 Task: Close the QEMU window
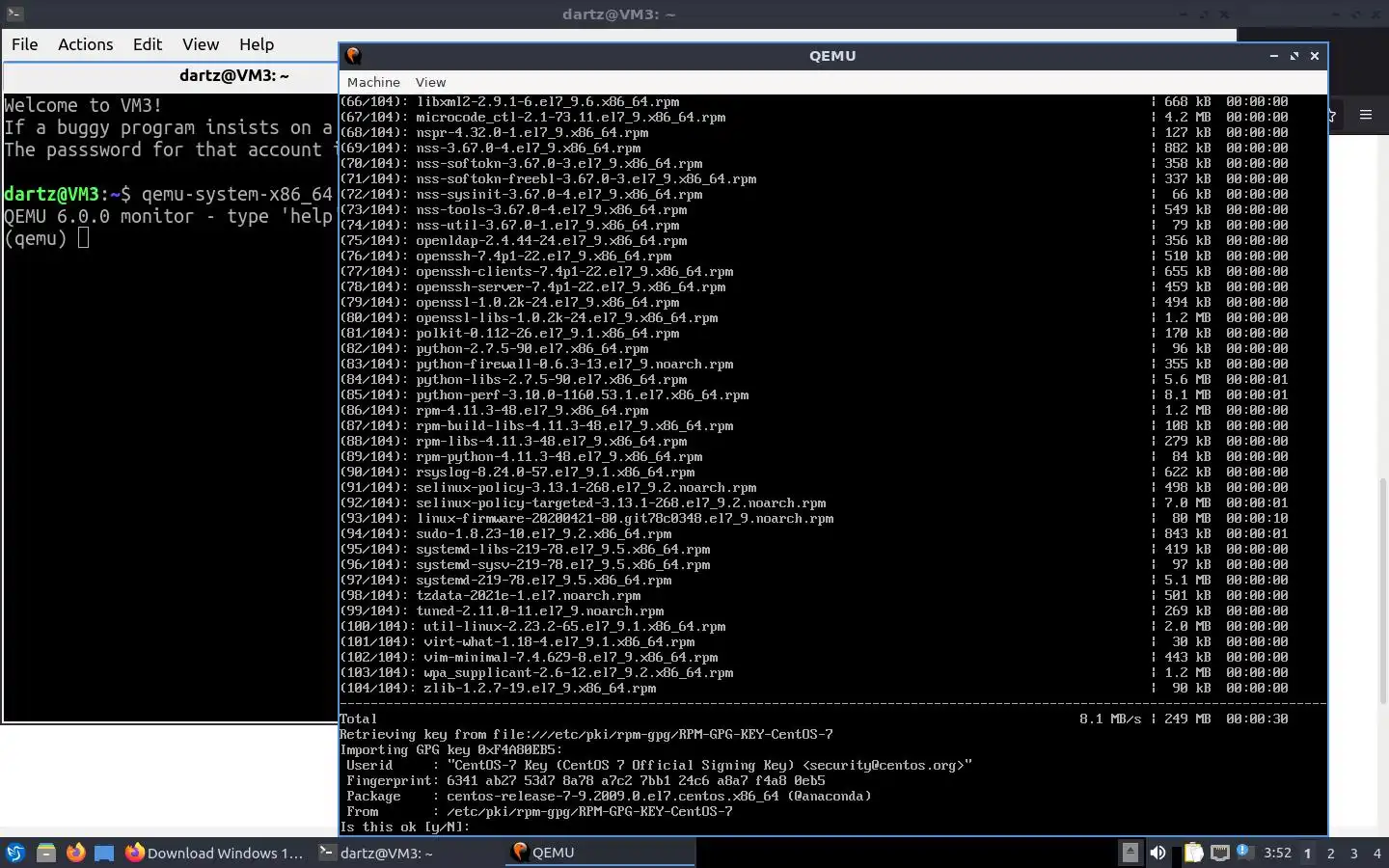click(1314, 56)
